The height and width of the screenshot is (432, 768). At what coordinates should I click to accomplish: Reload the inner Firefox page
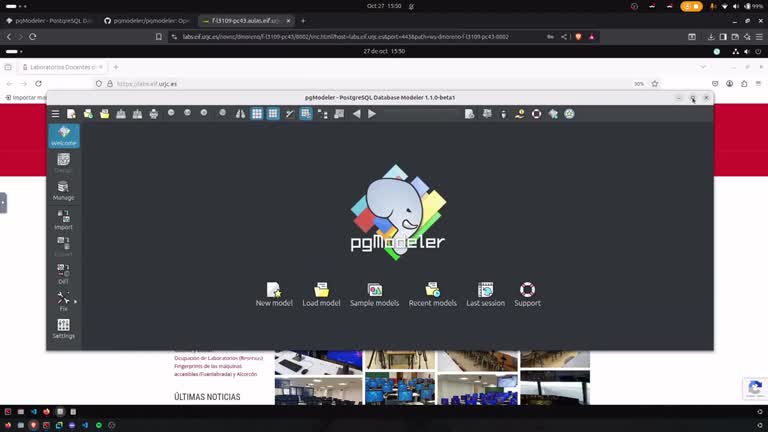pos(38,84)
